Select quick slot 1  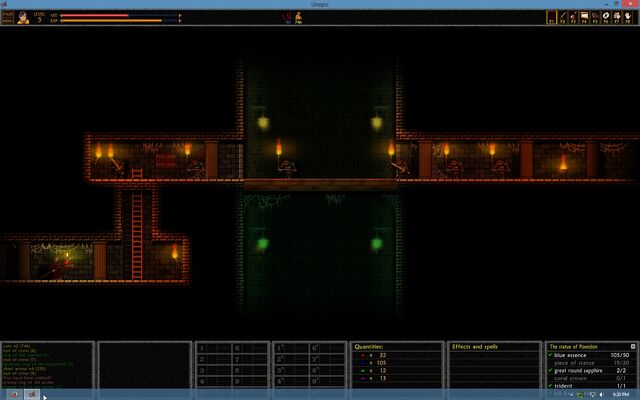[215, 348]
